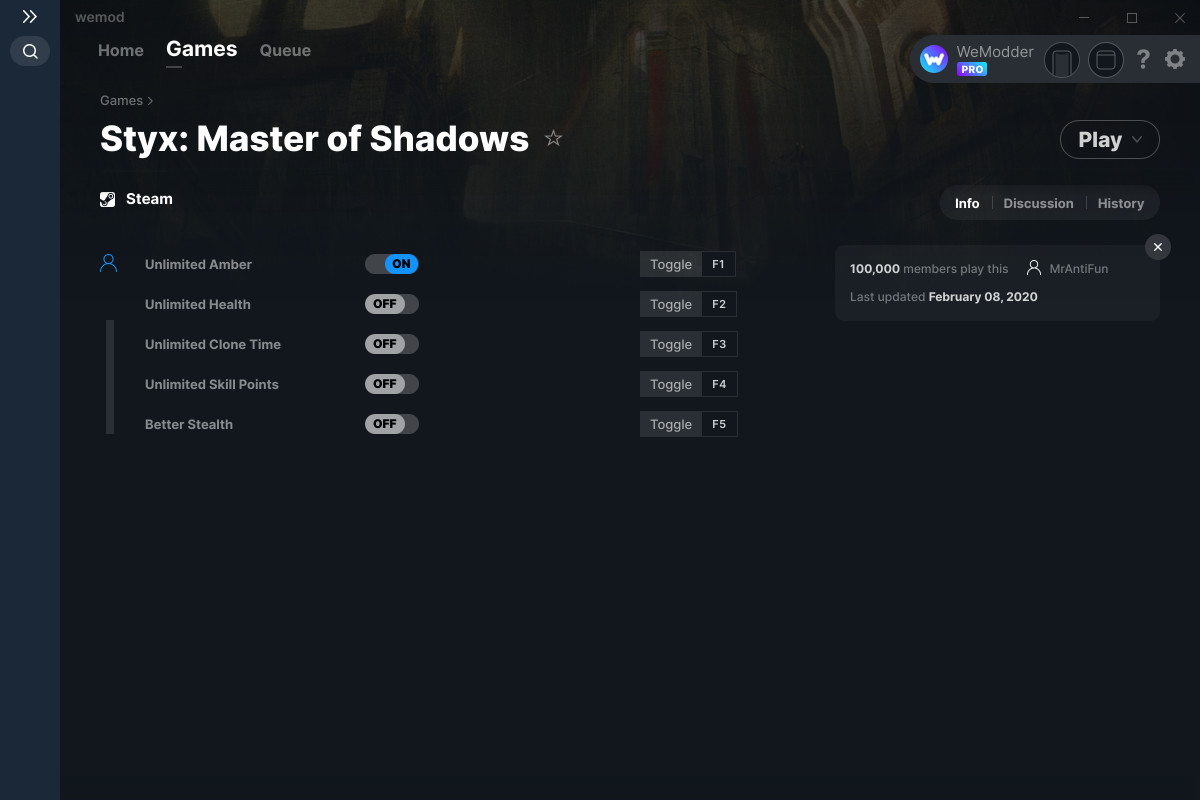The width and height of the screenshot is (1200, 800).
Task: Open search using the magnifier icon
Action: [30, 51]
